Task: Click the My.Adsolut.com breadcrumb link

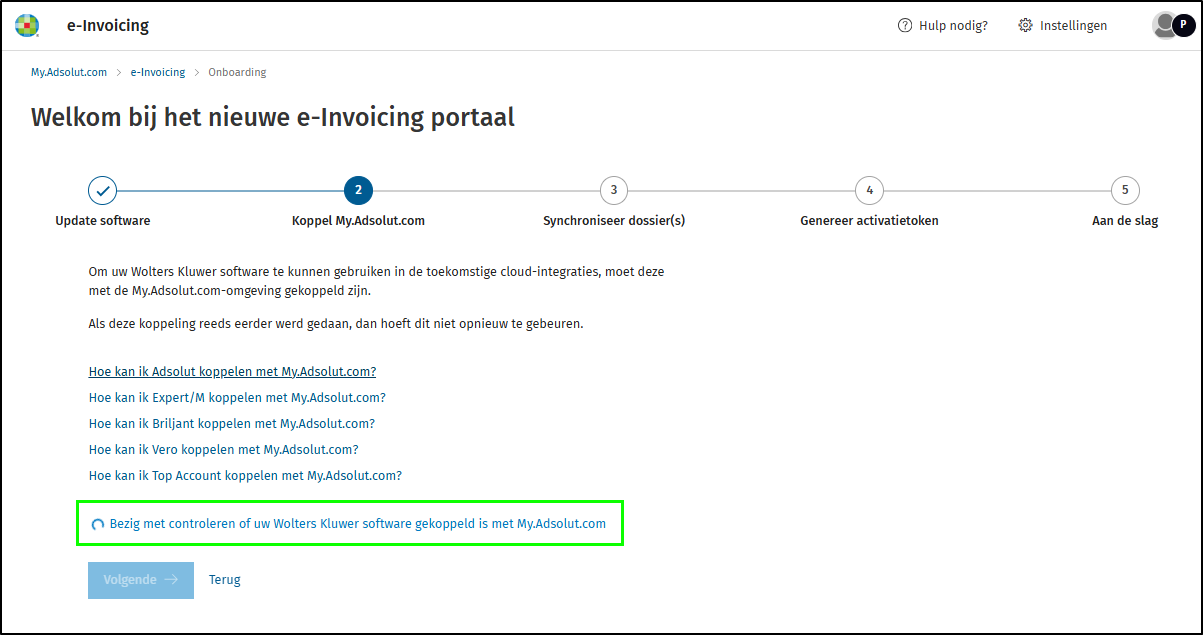Action: (x=69, y=72)
